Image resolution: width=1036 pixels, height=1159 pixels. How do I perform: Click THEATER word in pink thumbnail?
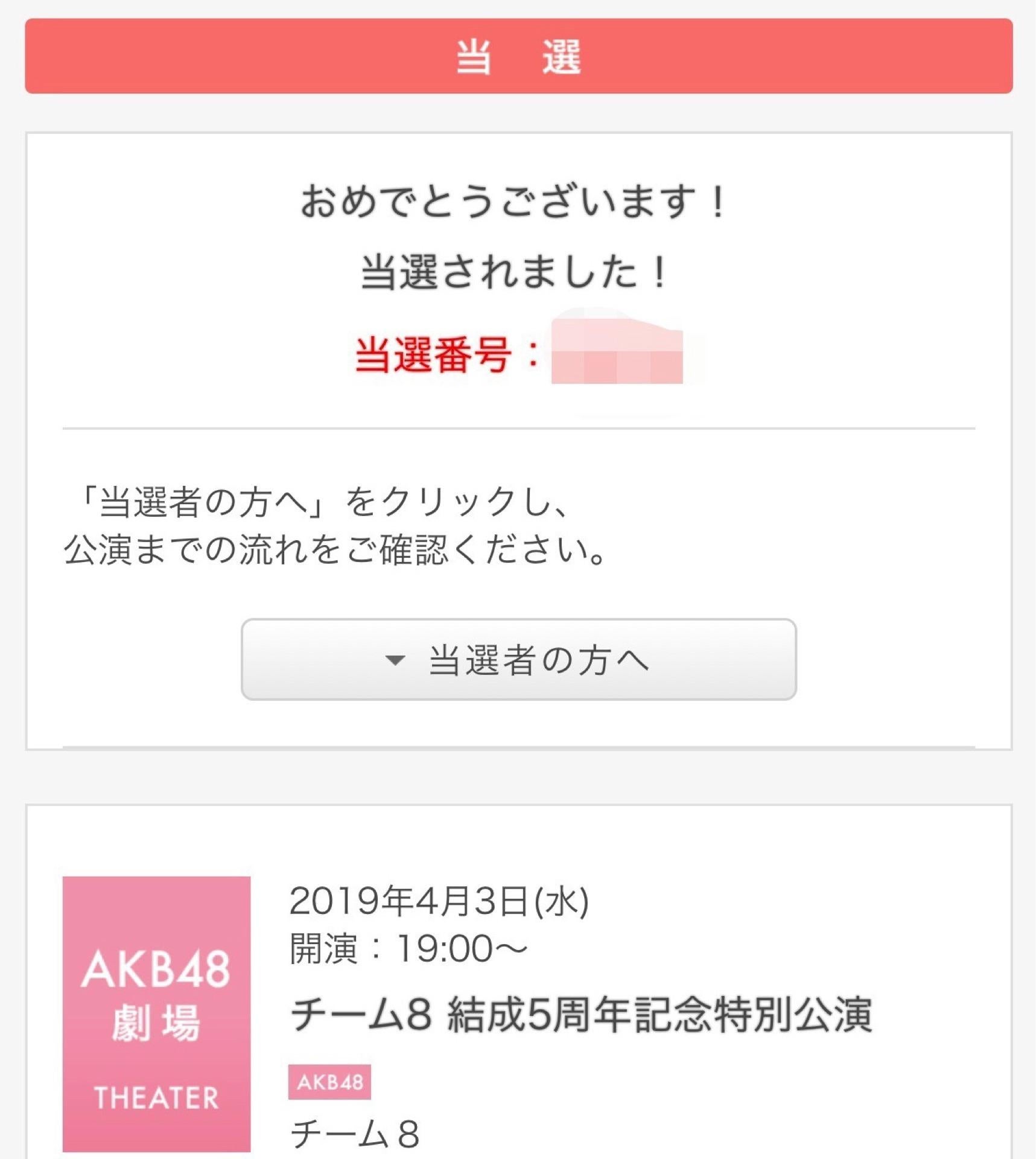156,1097
